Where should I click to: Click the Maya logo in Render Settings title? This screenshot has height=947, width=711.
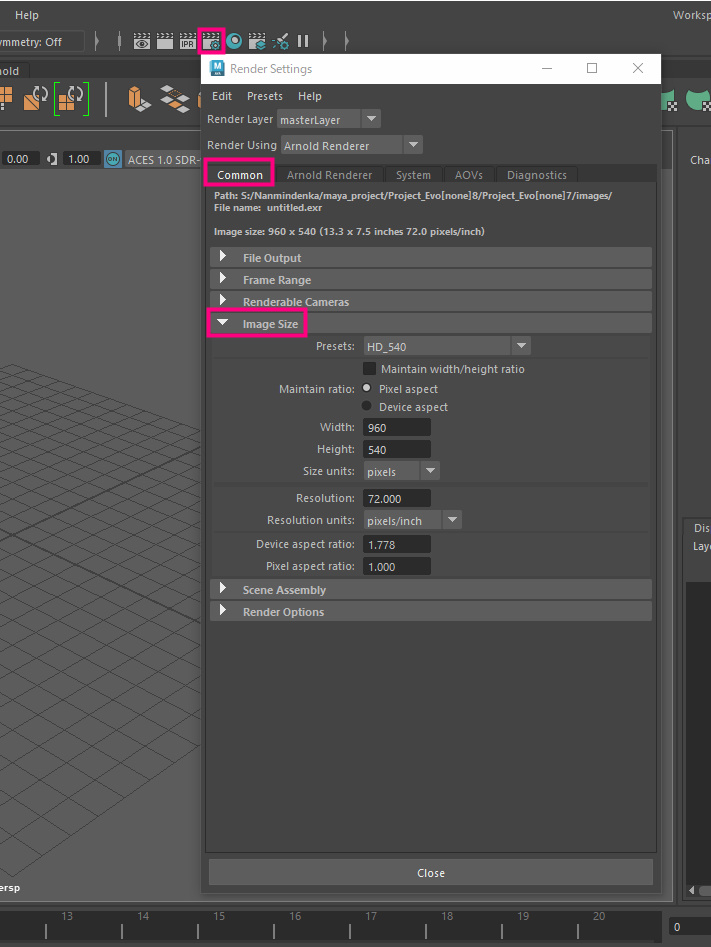tap(216, 68)
